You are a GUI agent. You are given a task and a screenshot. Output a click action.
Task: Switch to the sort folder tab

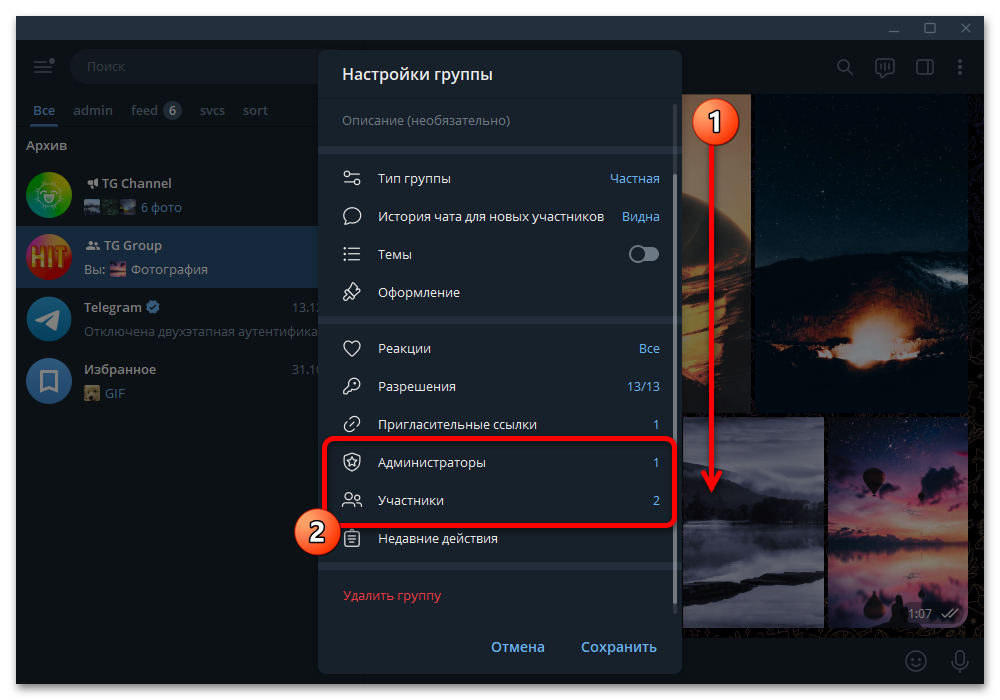(x=255, y=110)
